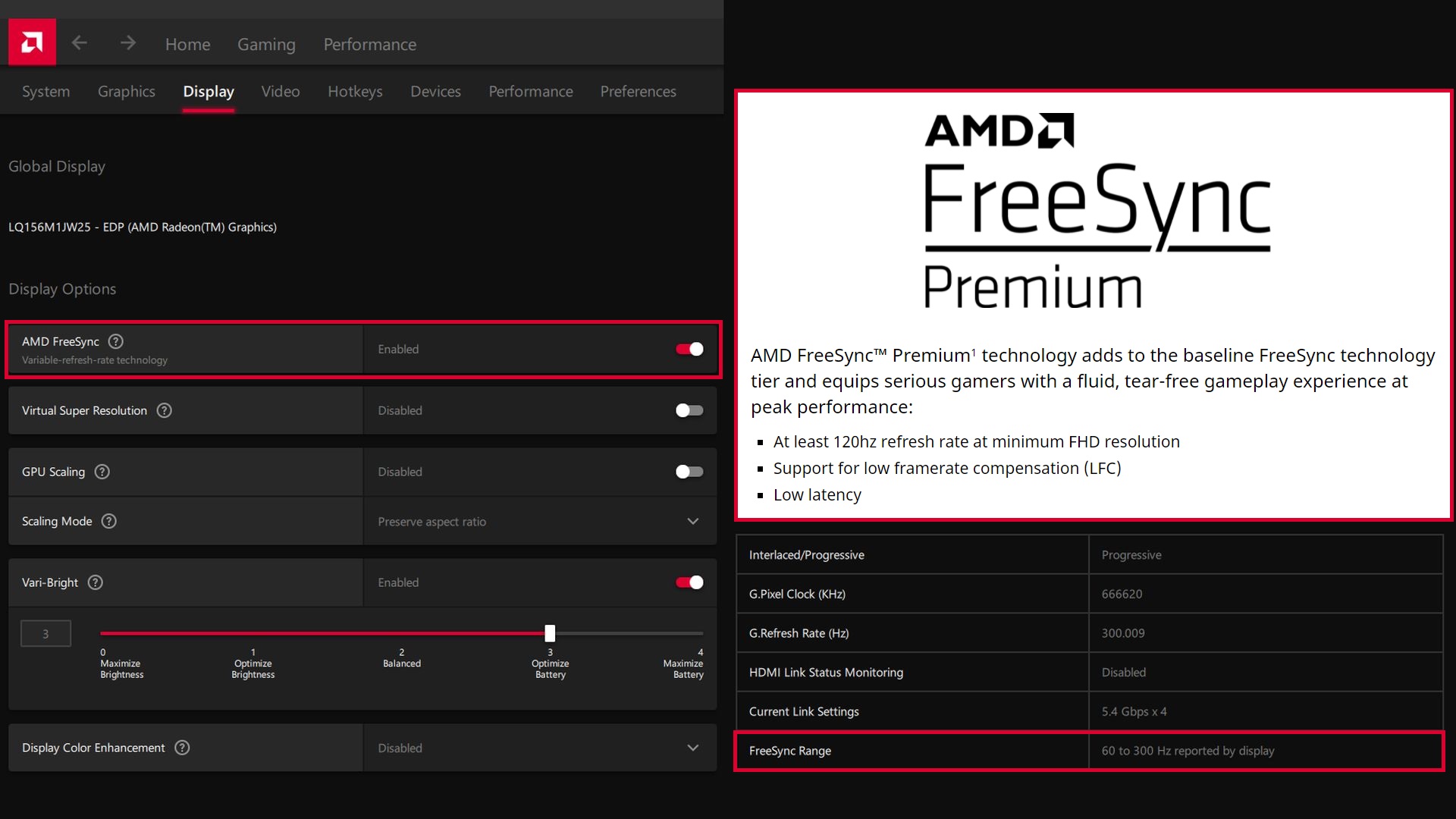Image resolution: width=1456 pixels, height=819 pixels.
Task: Click Display Color Enhancement help icon
Action: point(182,748)
